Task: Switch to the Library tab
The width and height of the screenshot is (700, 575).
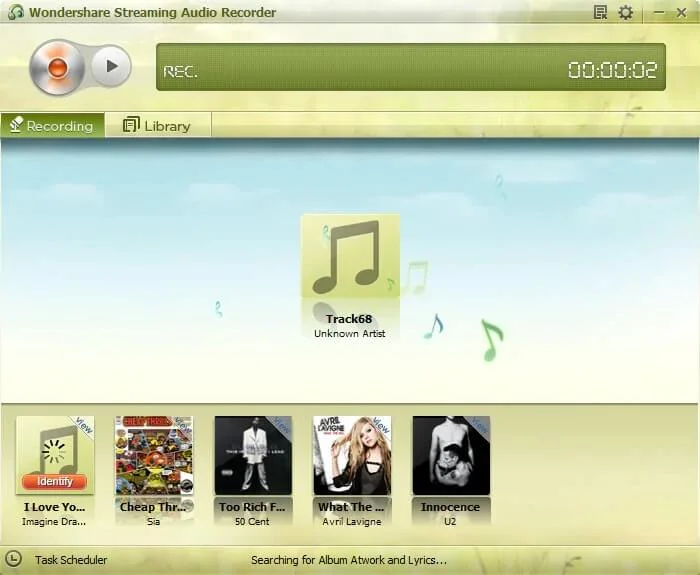Action: [157, 125]
